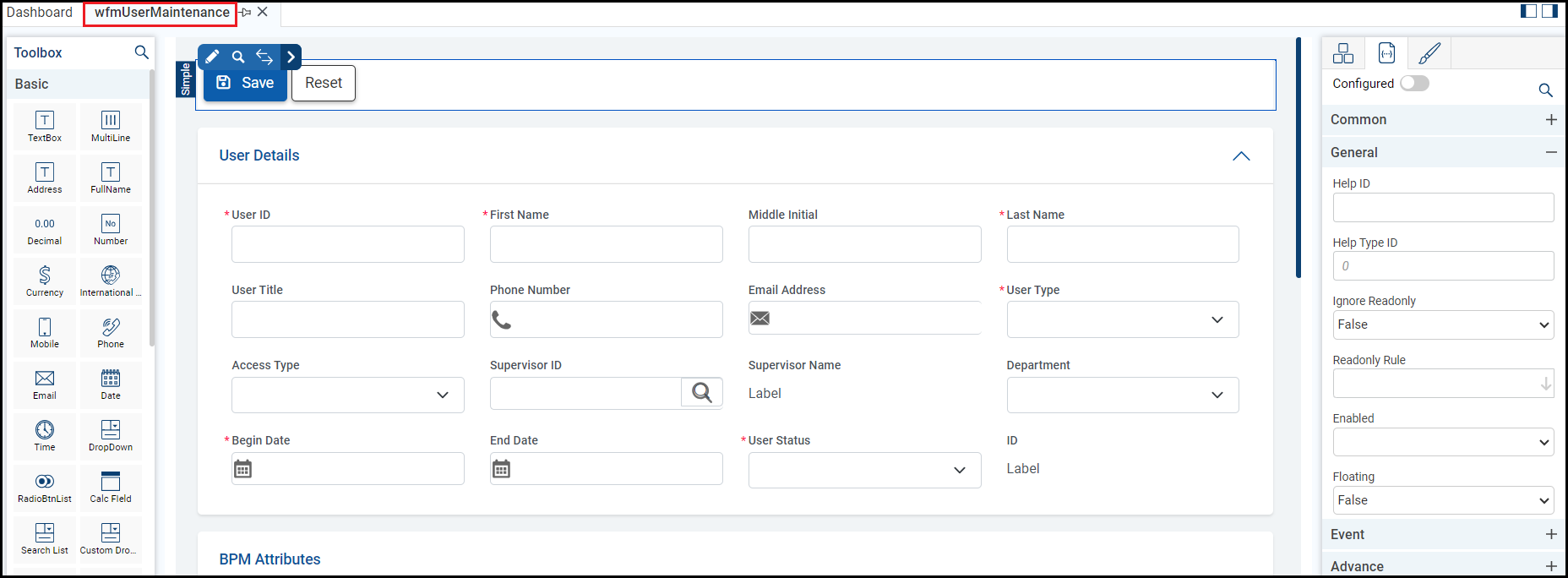
Task: Click the Save button
Action: point(246,83)
